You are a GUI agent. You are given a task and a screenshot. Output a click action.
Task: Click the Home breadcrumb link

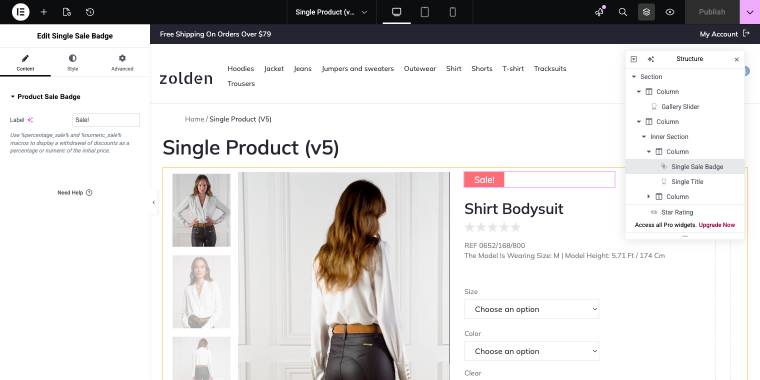194,119
